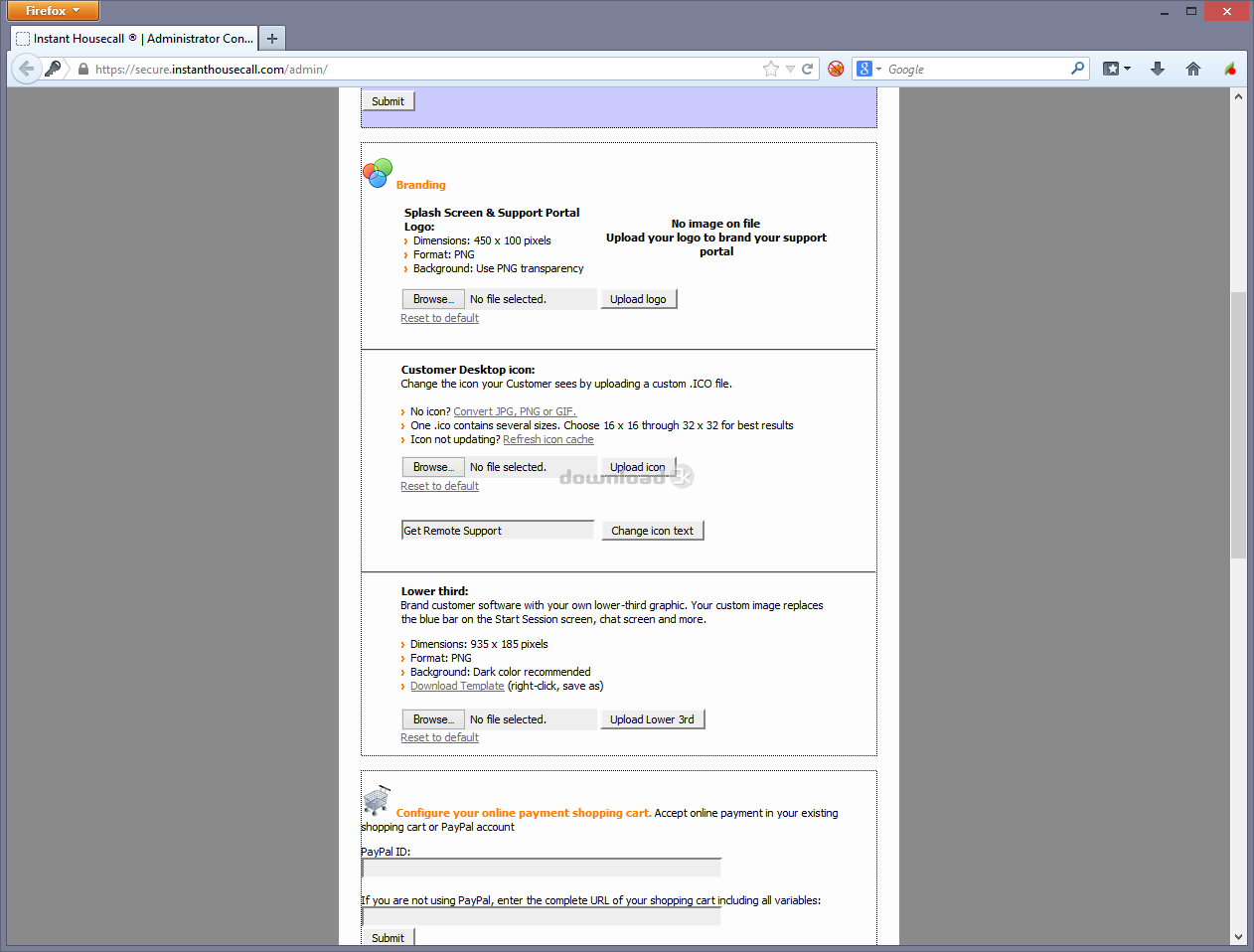Click the secure site padlock icon
Screen dimensions: 1254x952
pyautogui.click(x=83, y=70)
